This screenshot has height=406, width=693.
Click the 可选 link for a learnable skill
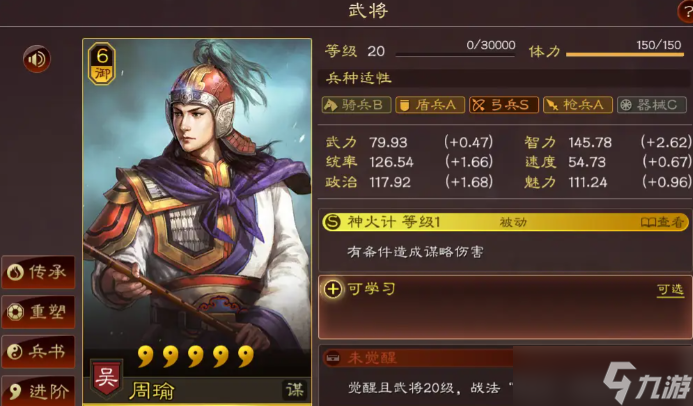coord(670,290)
